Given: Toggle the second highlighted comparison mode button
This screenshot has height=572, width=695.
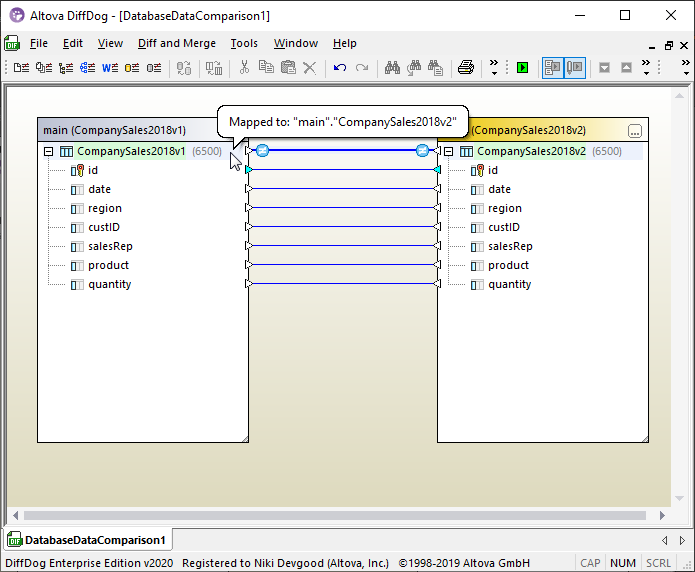Looking at the screenshot, I should pyautogui.click(x=575, y=68).
